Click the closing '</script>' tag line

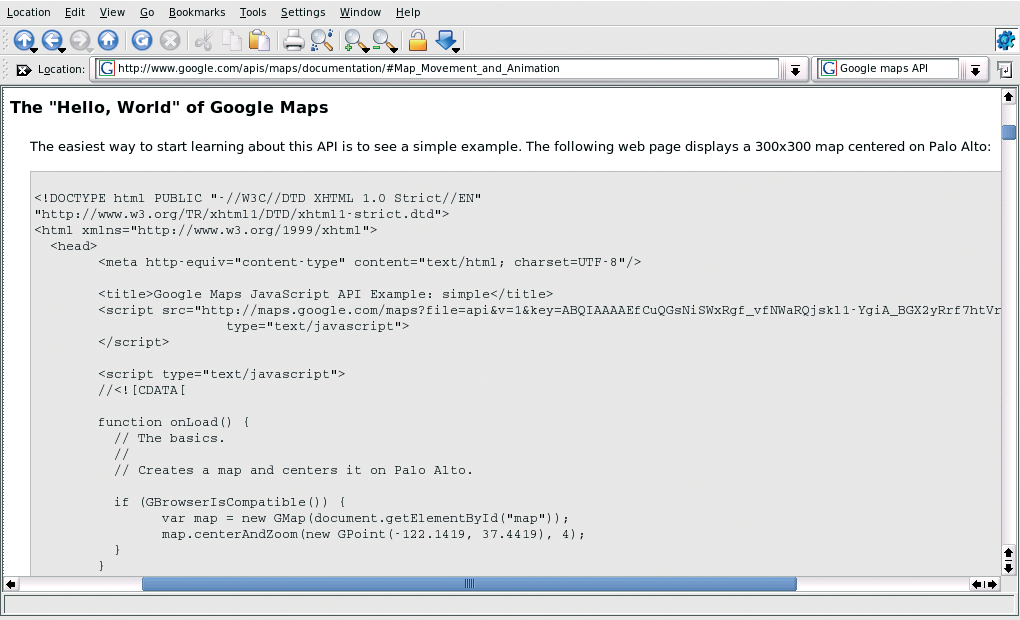[133, 342]
